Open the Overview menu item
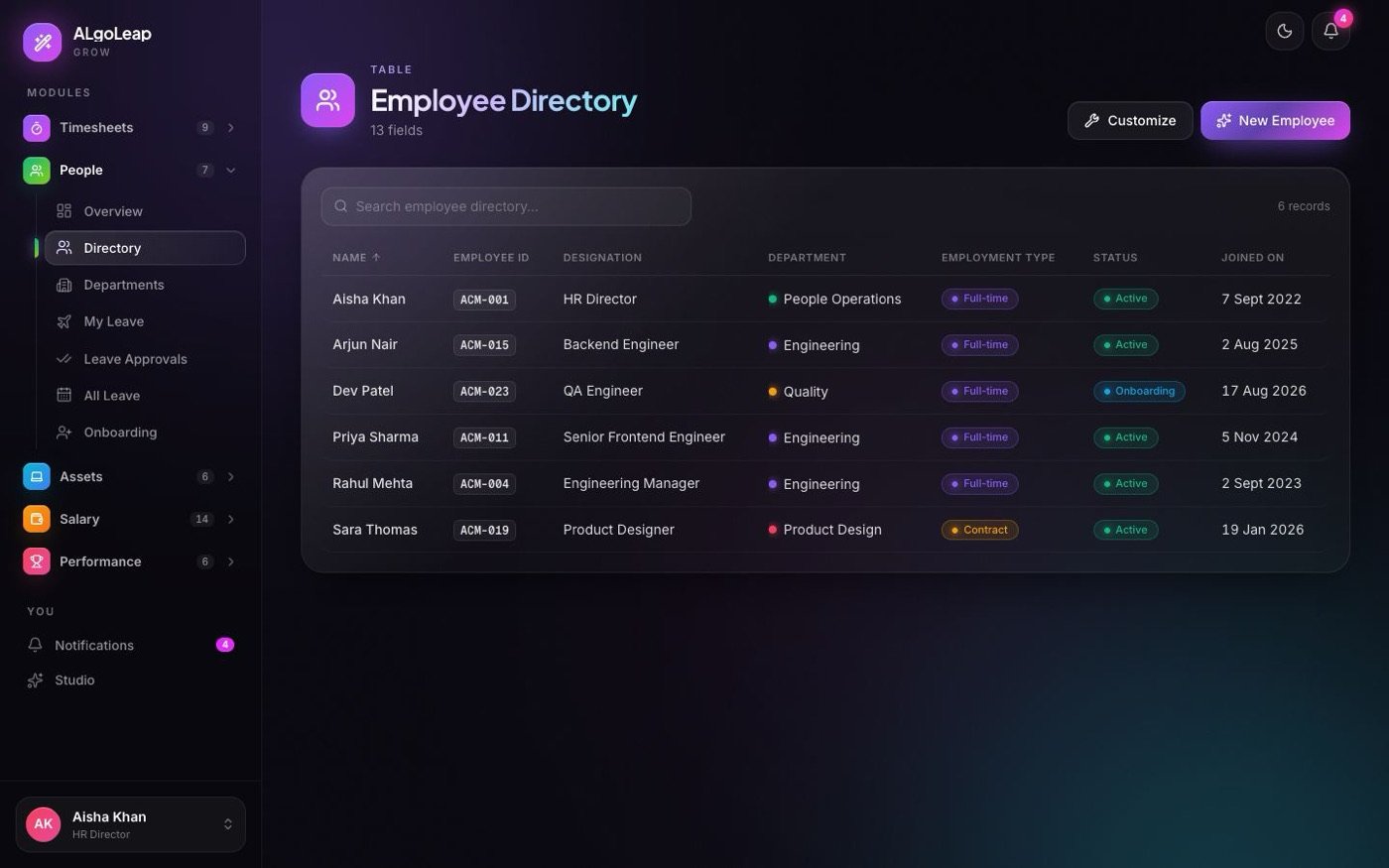The image size is (1389, 868). pos(145,211)
